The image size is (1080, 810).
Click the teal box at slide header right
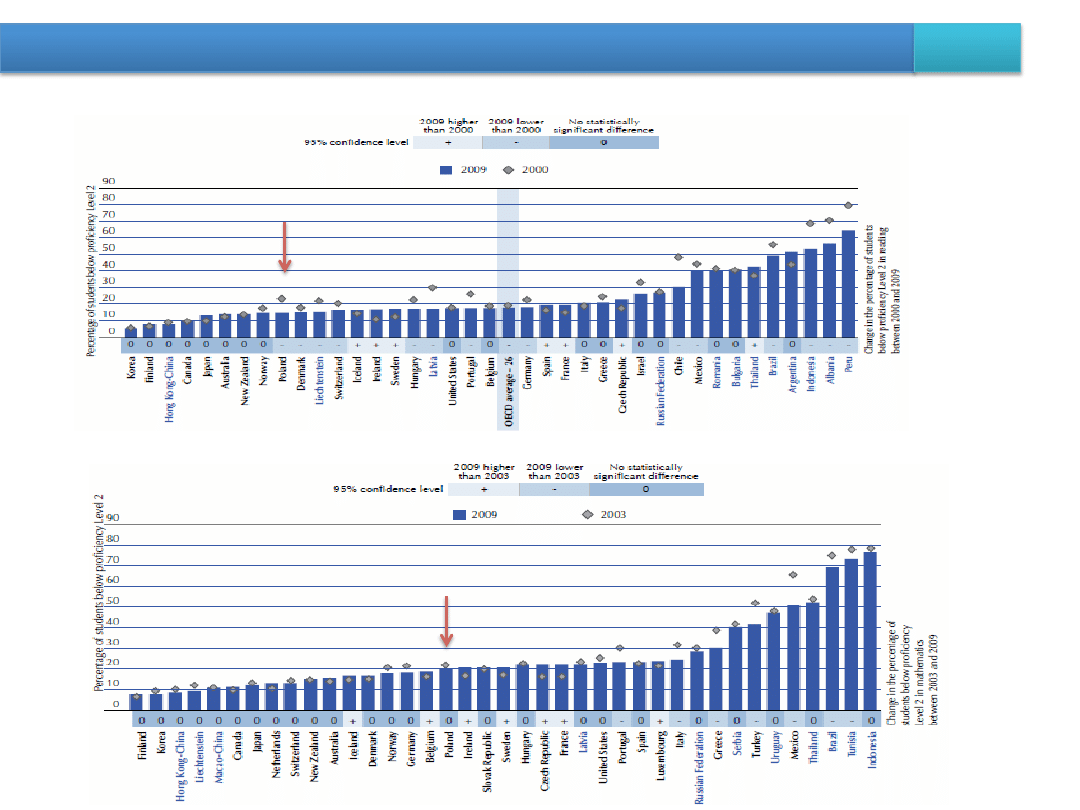tap(968, 48)
